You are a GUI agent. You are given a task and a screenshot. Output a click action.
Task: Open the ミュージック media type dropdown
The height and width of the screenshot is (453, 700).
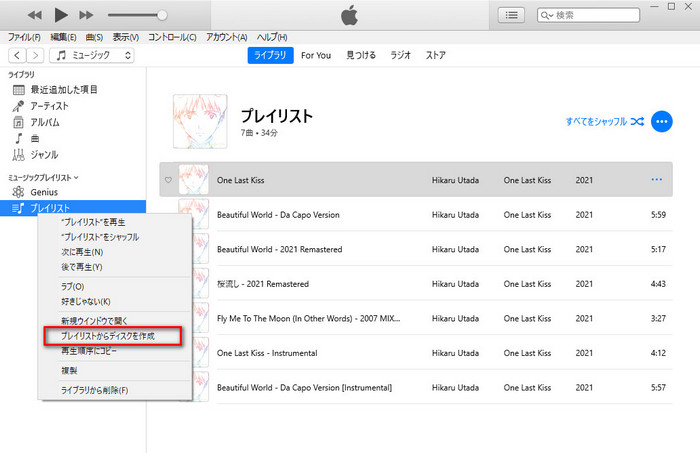click(92, 55)
